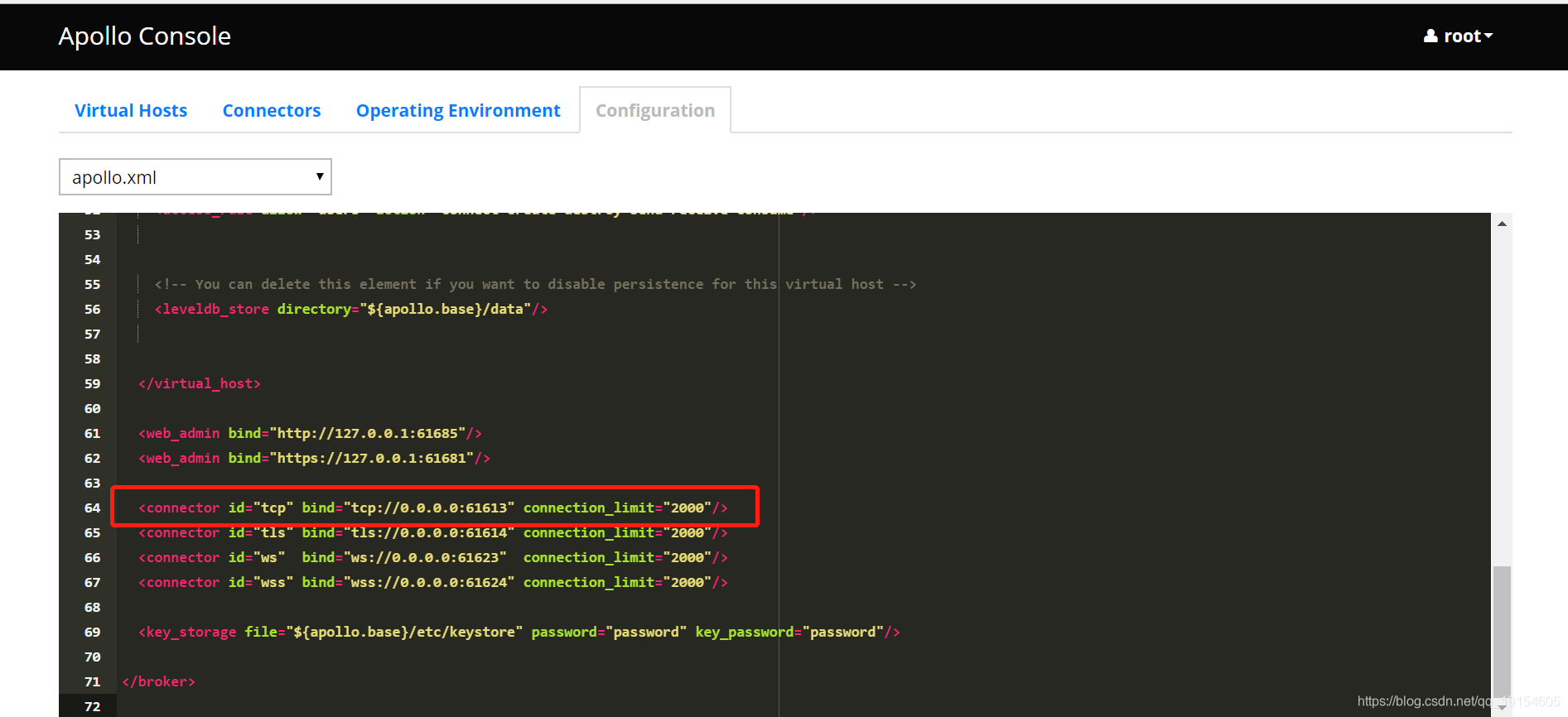Click the wss connector line
This screenshot has width=1568, height=717.
[433, 582]
